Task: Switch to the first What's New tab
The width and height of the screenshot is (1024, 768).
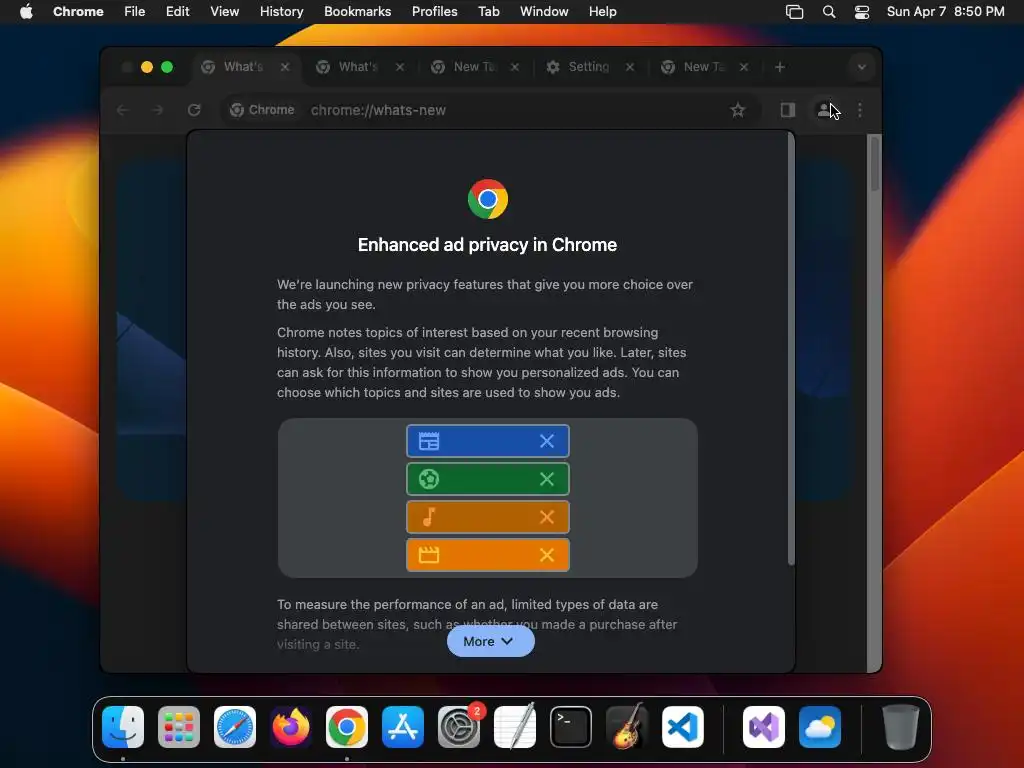Action: point(246,67)
